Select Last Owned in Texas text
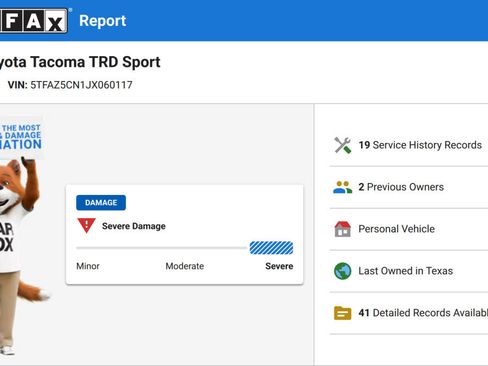Screen dimensions: 488x366 (405, 271)
